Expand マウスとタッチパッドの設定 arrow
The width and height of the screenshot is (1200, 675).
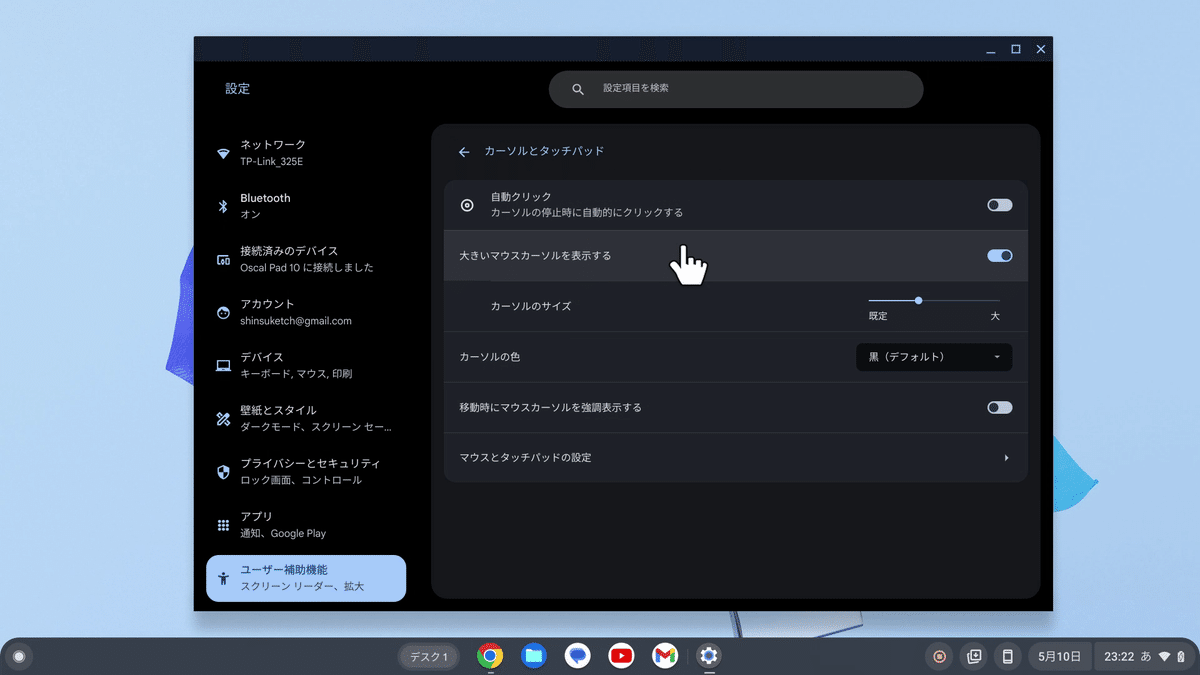[1006, 458]
